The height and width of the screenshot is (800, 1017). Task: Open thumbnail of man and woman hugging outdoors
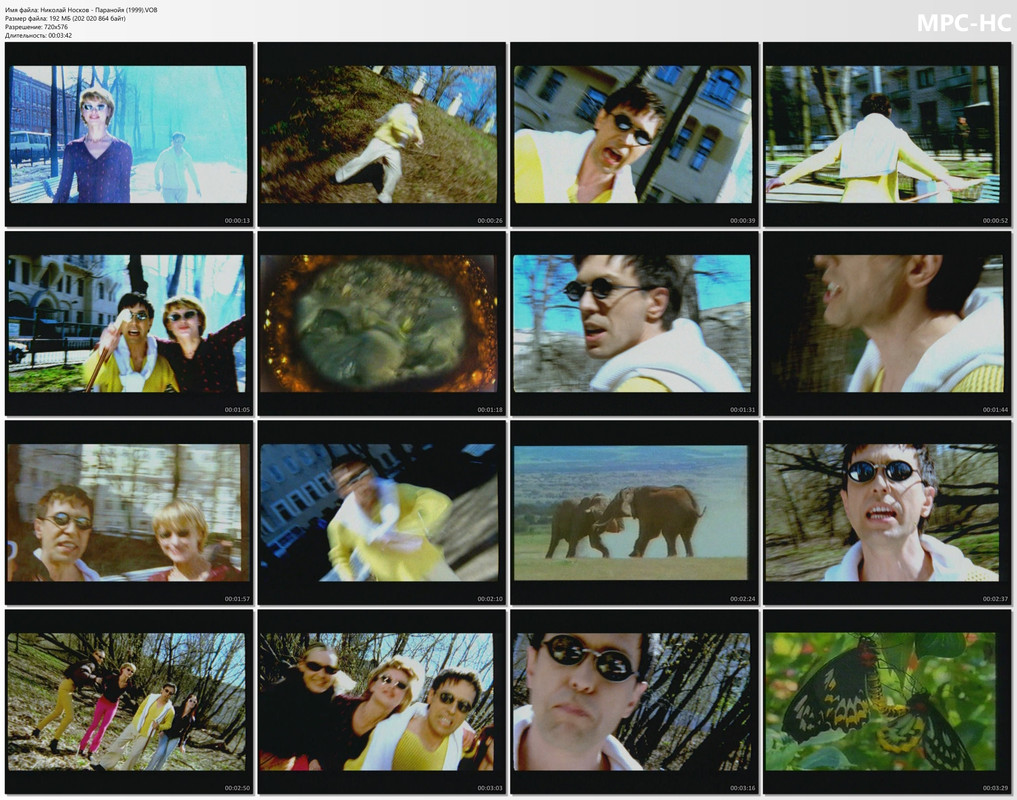[129, 323]
